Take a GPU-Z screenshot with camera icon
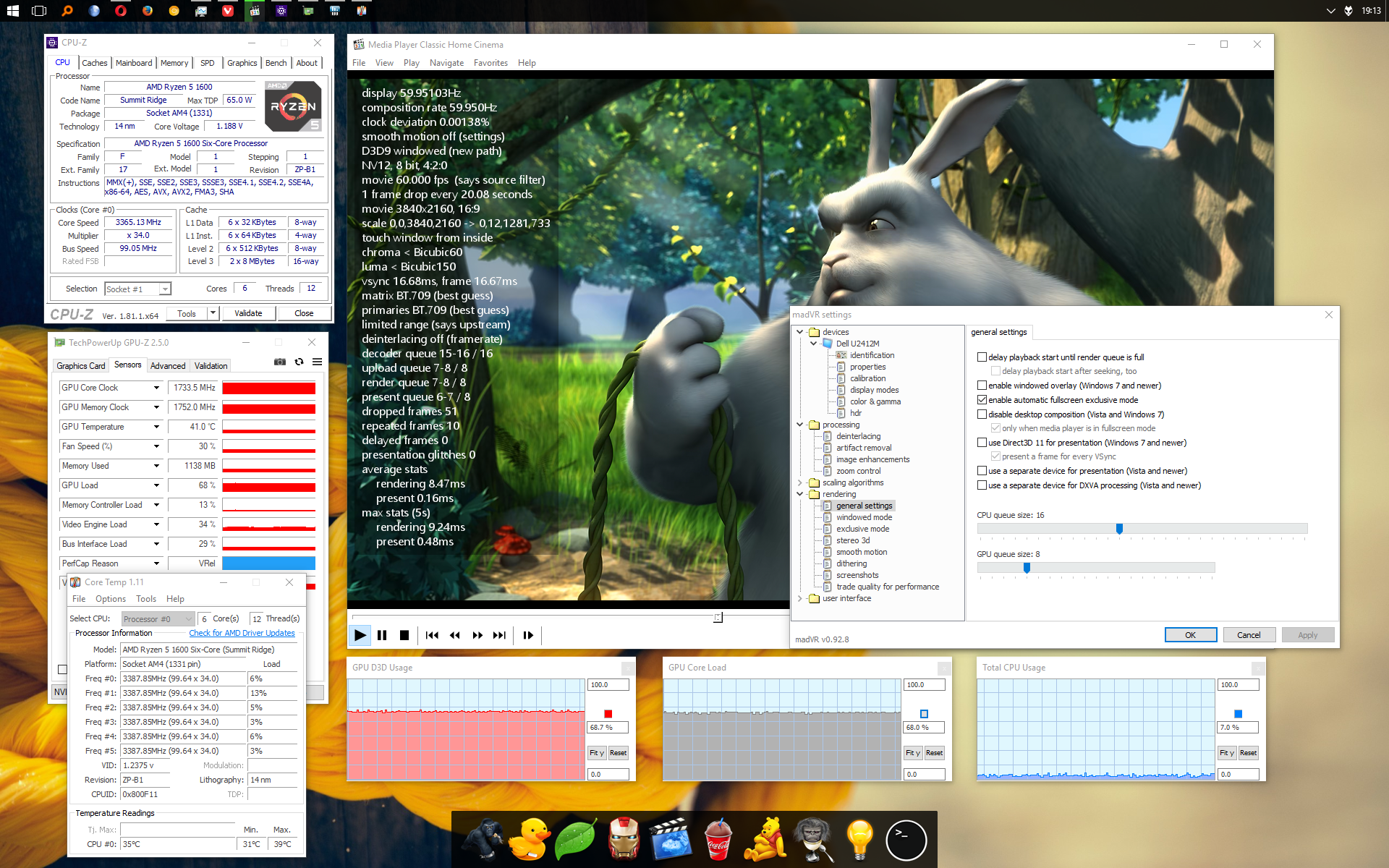Screen dimensions: 1389x868 [x=280, y=362]
